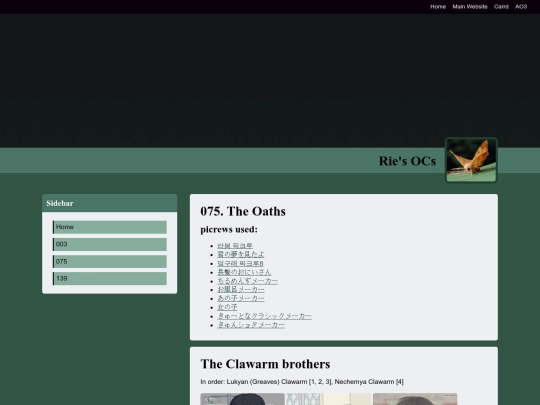540x405 pixels.
Task: Open the AO3 nav link
Action: point(521,7)
